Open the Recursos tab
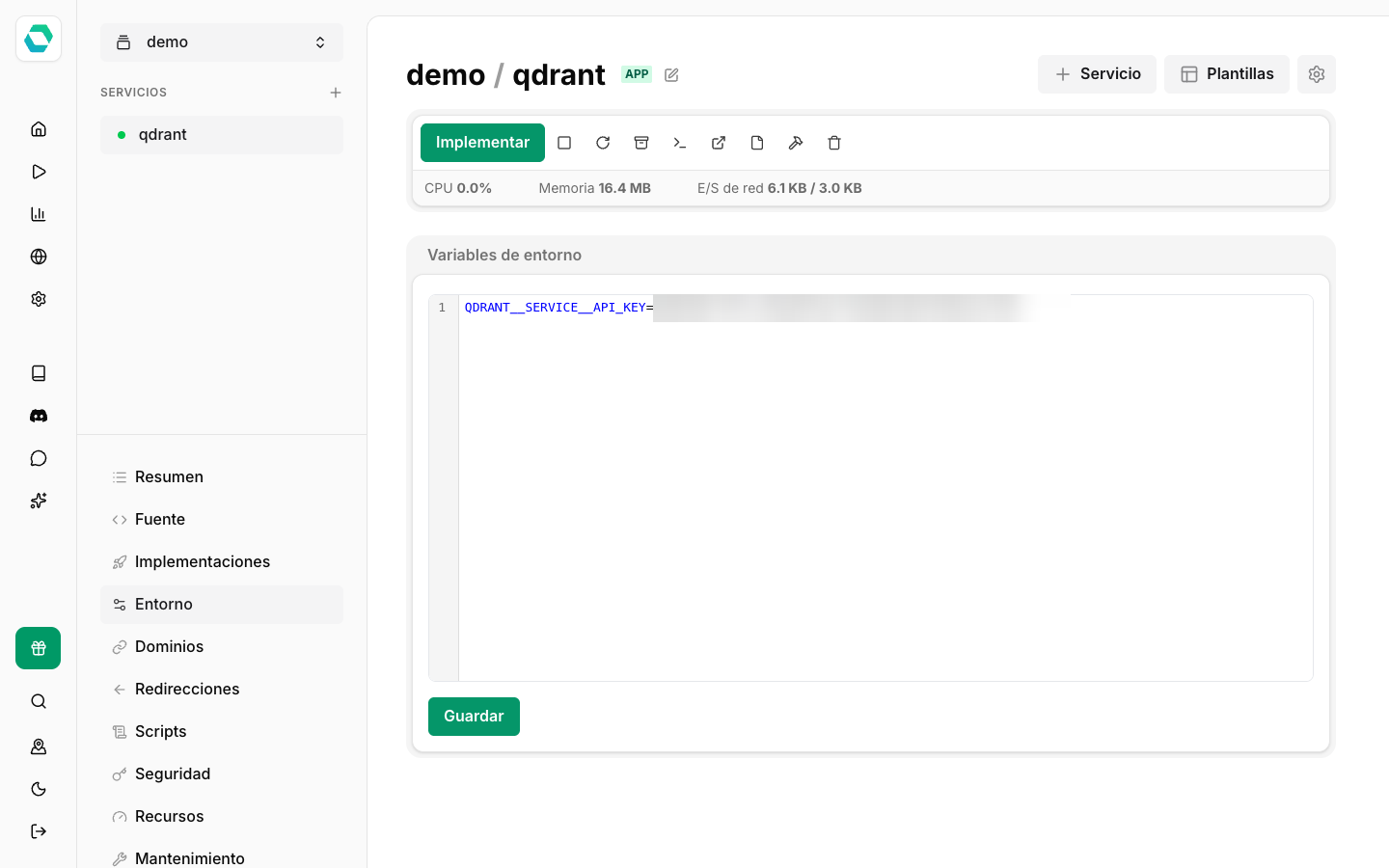The width and height of the screenshot is (1389, 868). pyautogui.click(x=222, y=817)
